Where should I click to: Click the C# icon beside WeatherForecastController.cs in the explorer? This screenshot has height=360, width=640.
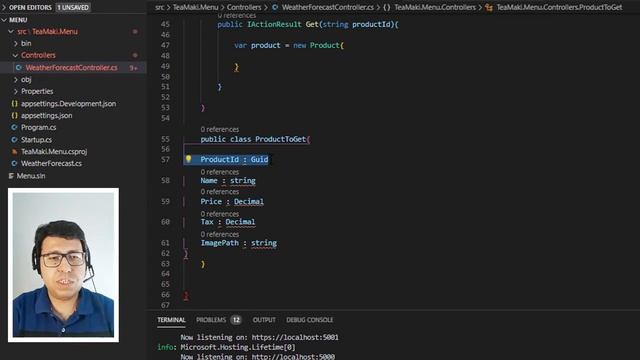pyautogui.click(x=18, y=68)
